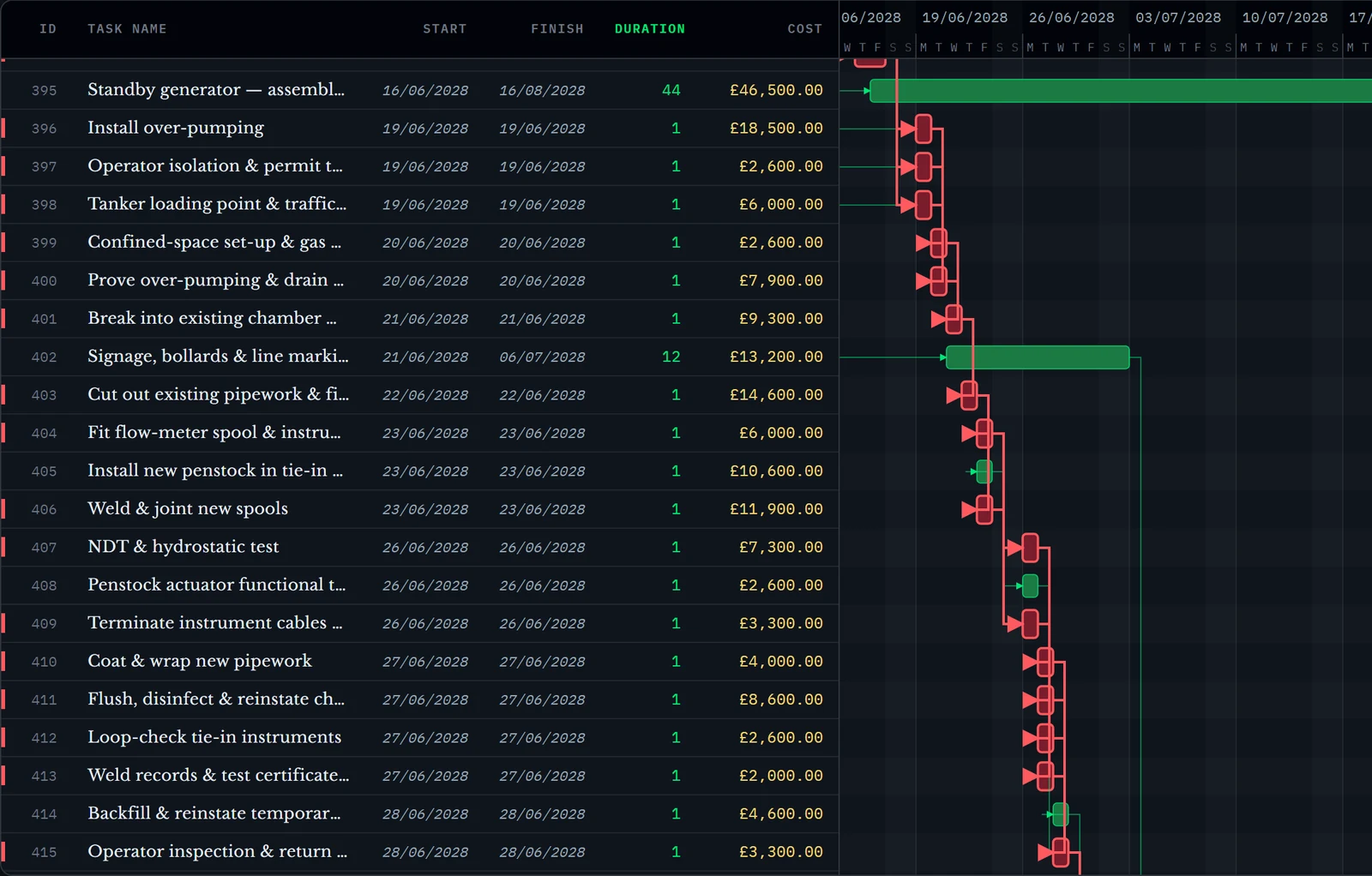The image size is (1372, 876).
Task: Click the START column header
Action: [x=444, y=29]
